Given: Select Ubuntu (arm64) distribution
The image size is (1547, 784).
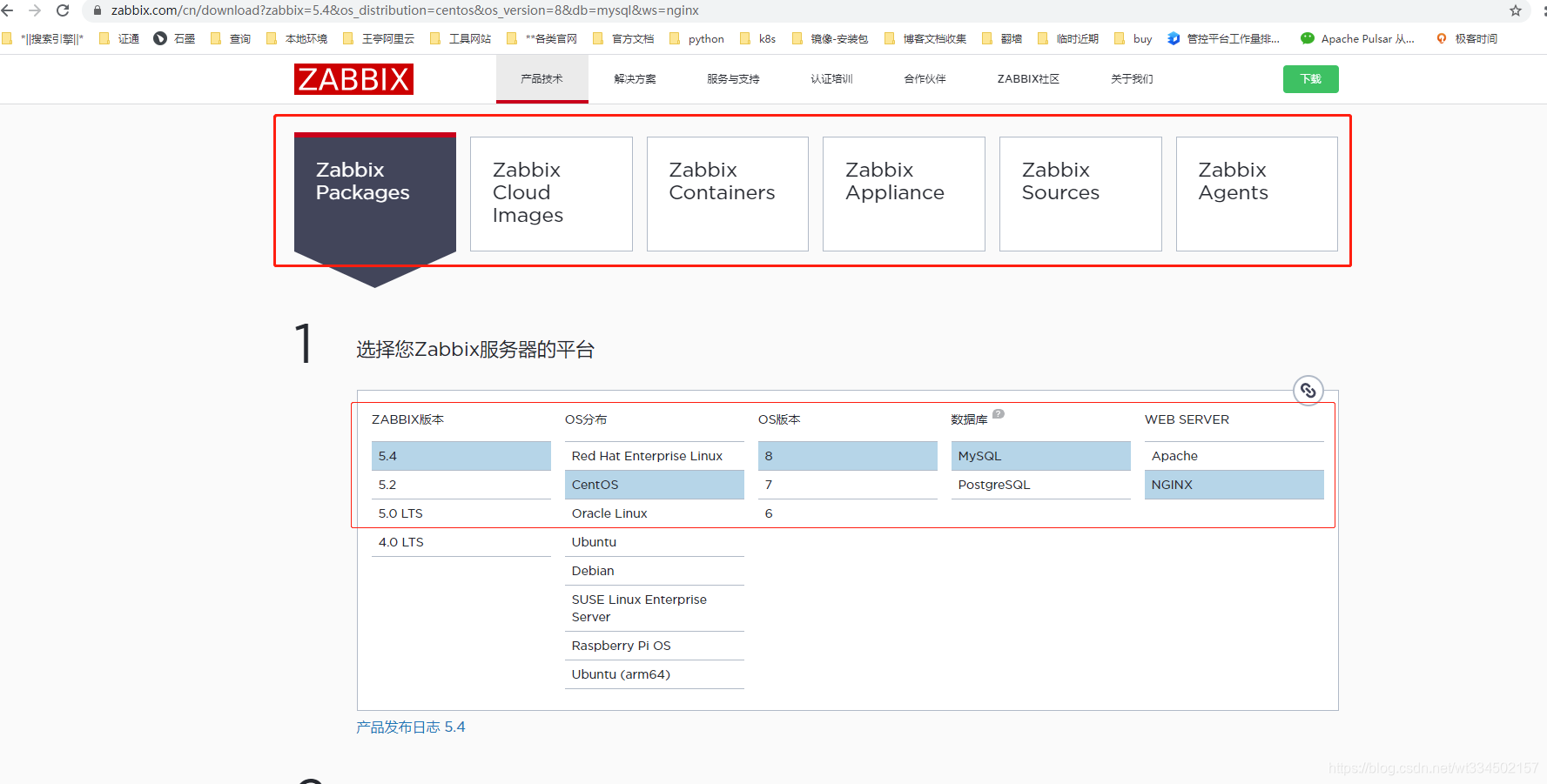Looking at the screenshot, I should click(x=655, y=674).
